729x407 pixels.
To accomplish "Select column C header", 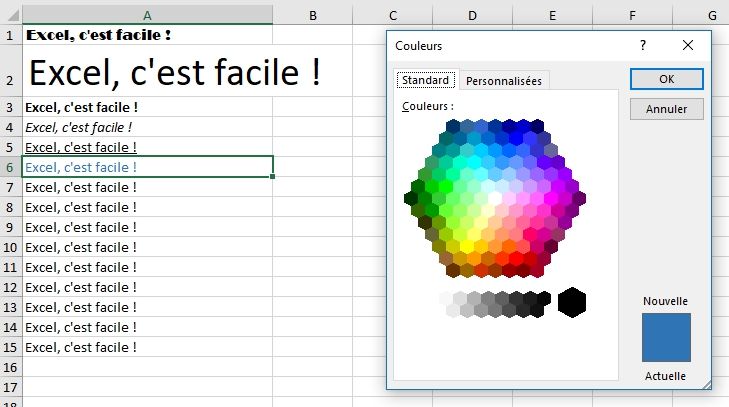I will pyautogui.click(x=393, y=15).
